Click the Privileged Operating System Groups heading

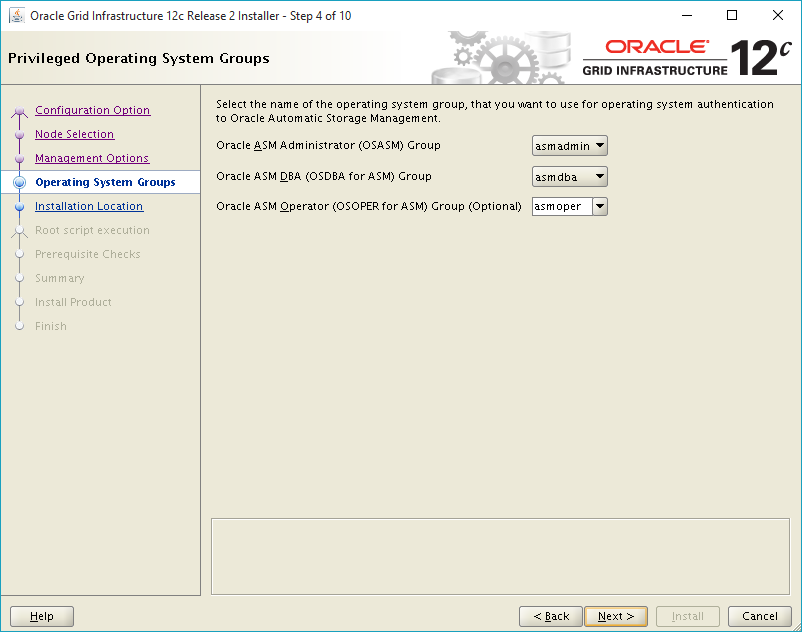coord(139,58)
